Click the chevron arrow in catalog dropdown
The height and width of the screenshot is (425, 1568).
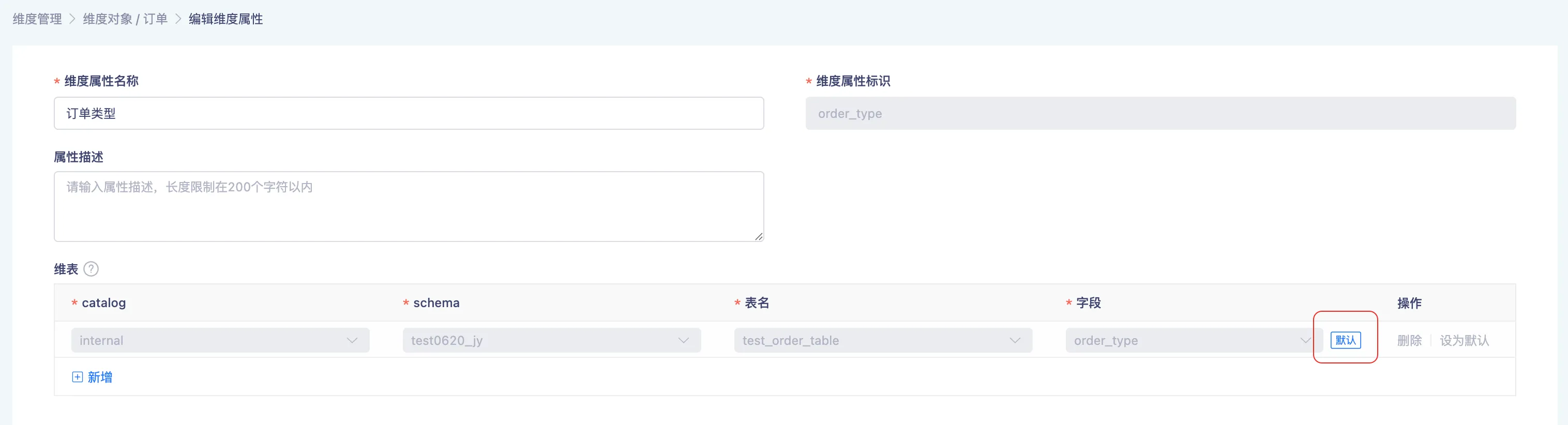(352, 340)
